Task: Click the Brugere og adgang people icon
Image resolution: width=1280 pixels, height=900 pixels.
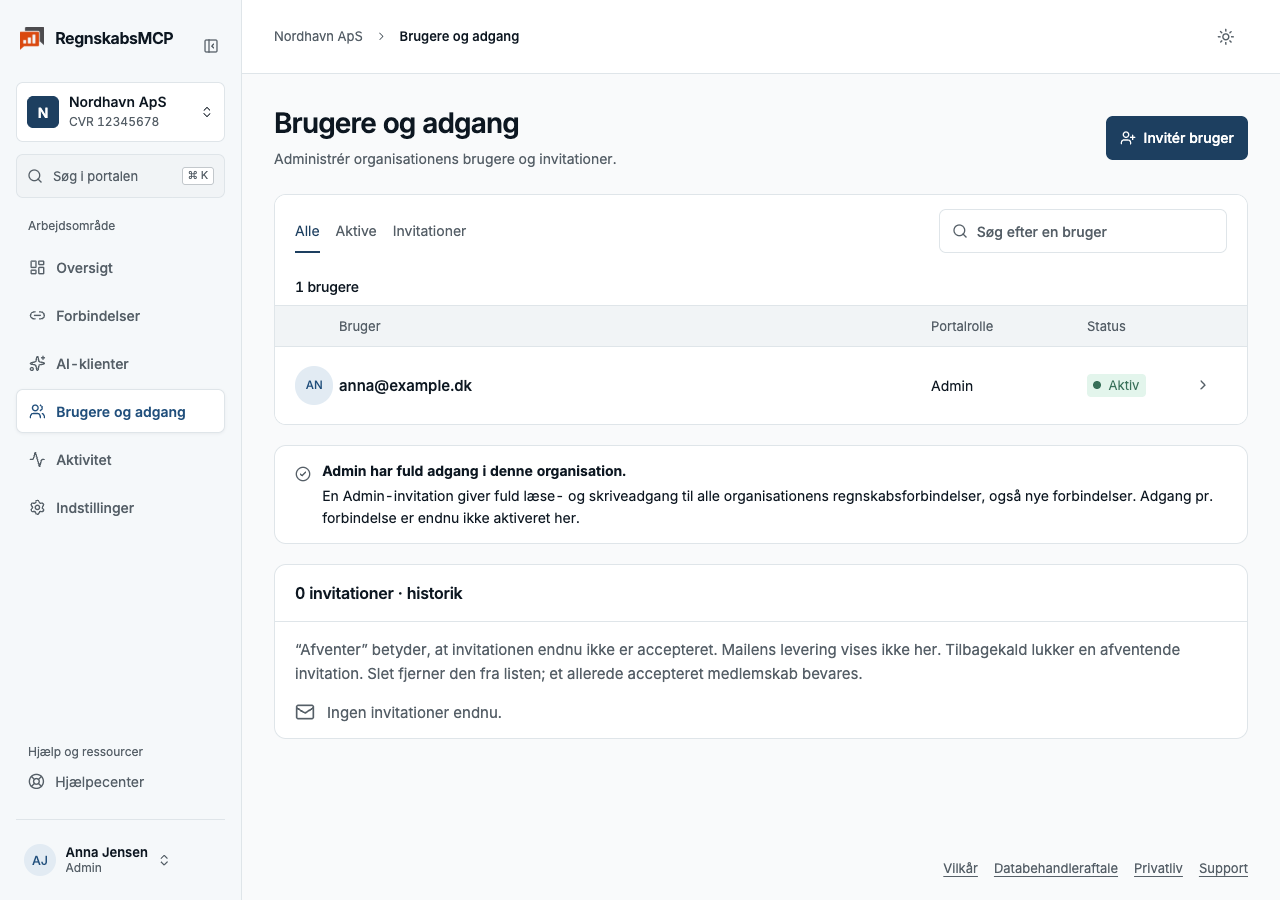Action: [37, 412]
